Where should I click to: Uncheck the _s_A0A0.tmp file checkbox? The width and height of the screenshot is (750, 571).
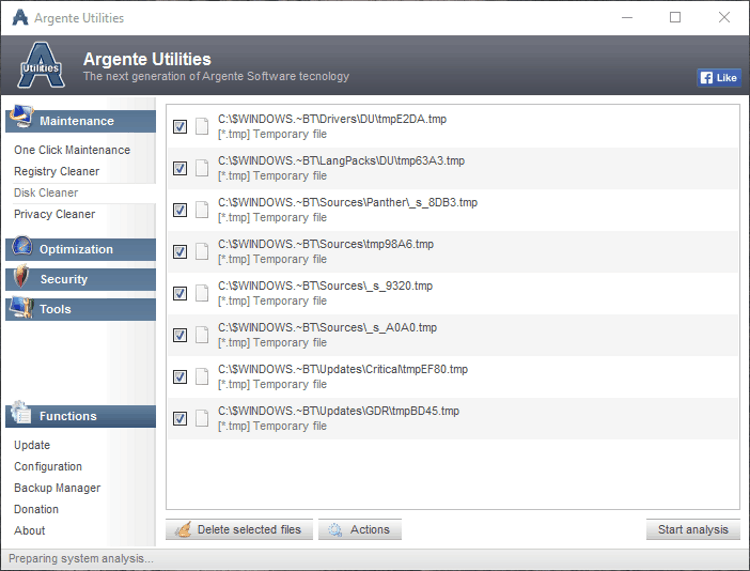pyautogui.click(x=180, y=335)
